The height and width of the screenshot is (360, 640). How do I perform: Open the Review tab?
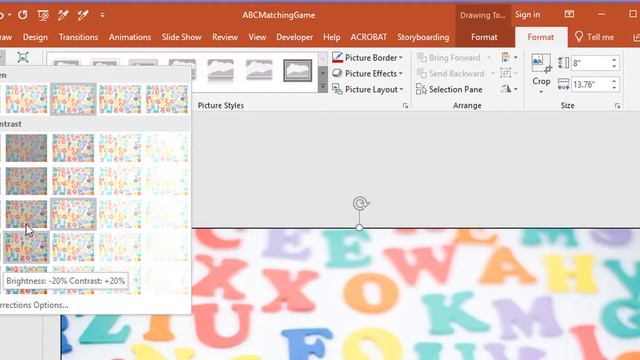point(225,37)
